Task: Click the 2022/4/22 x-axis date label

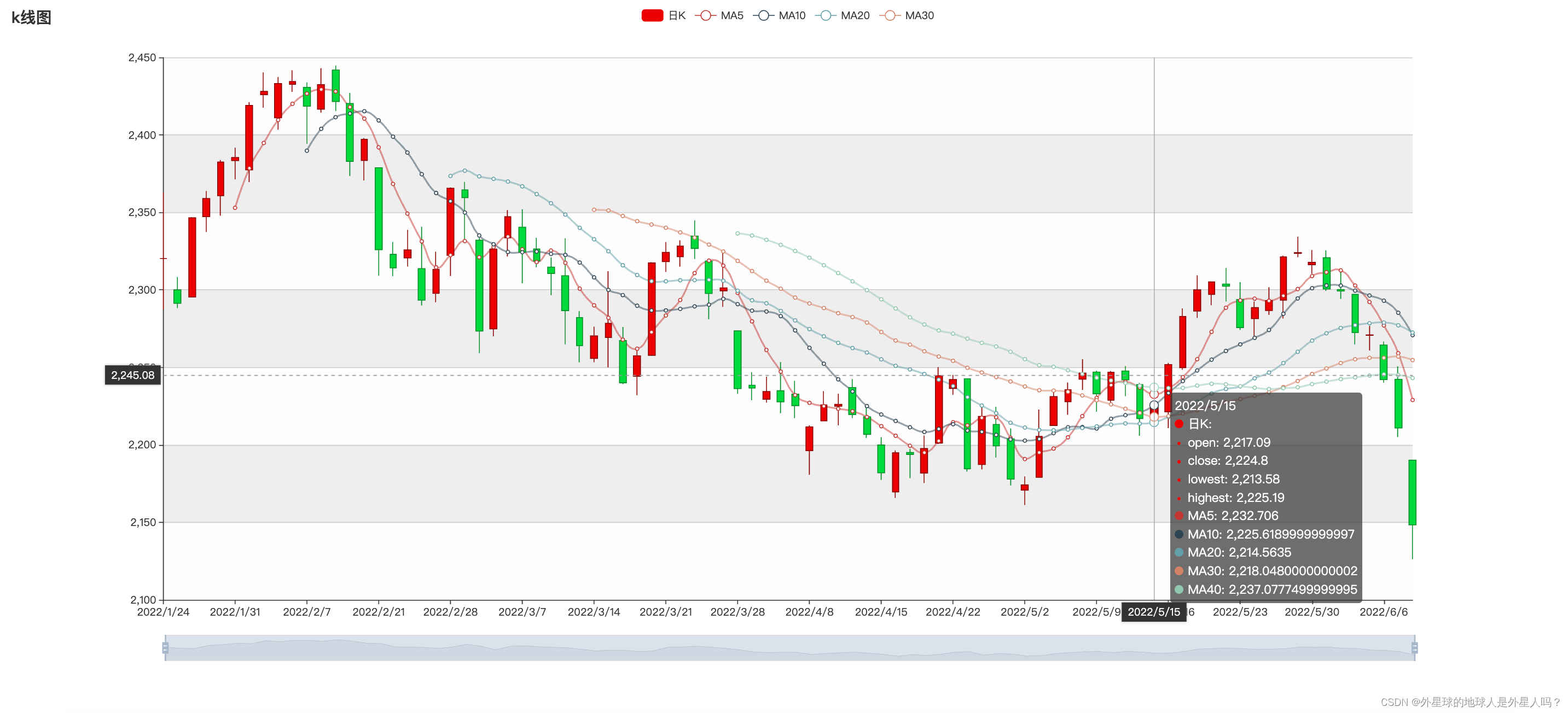Action: (x=953, y=612)
